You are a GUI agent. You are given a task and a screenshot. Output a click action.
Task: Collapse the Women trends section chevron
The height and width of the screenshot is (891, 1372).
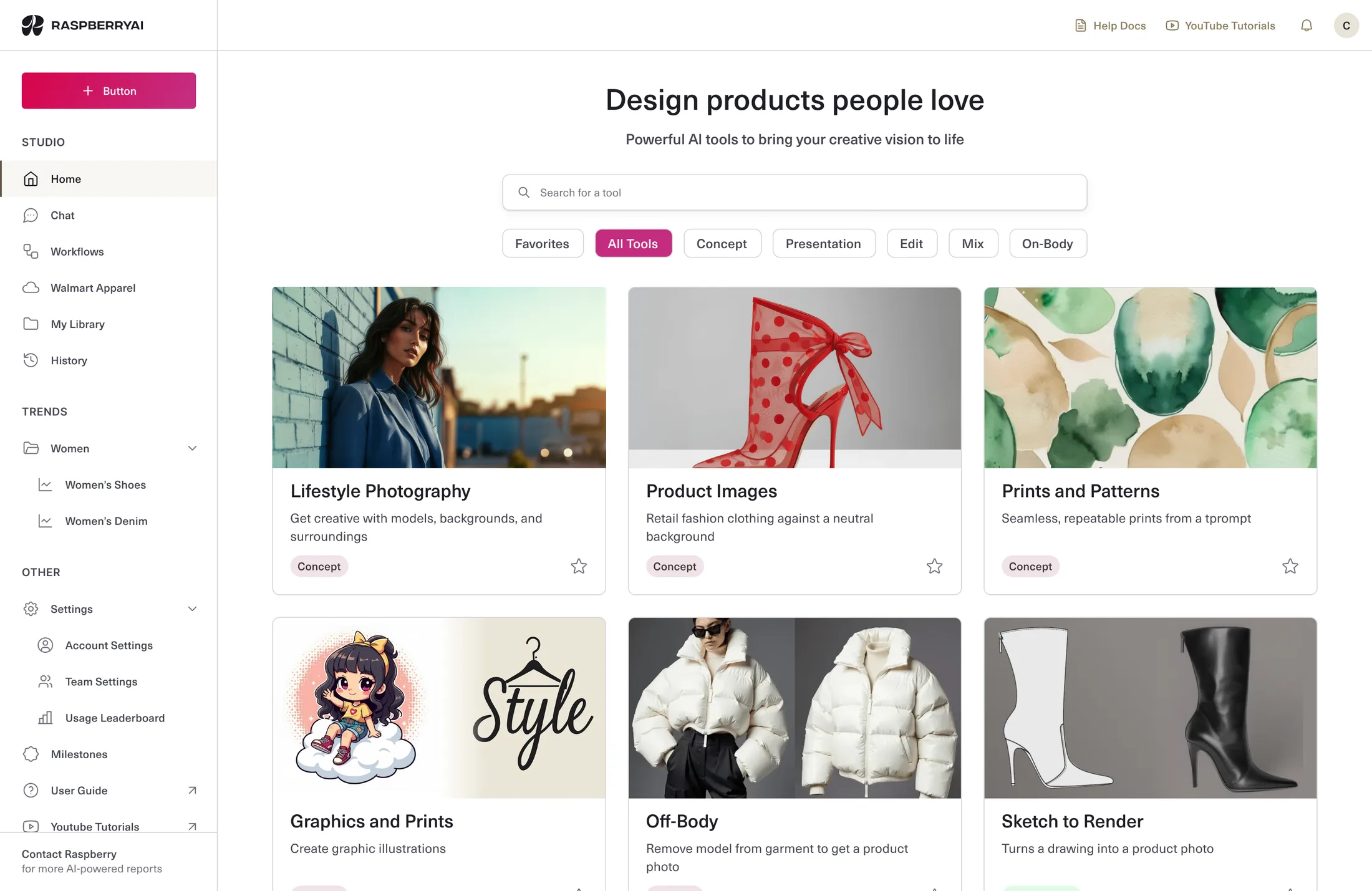193,448
